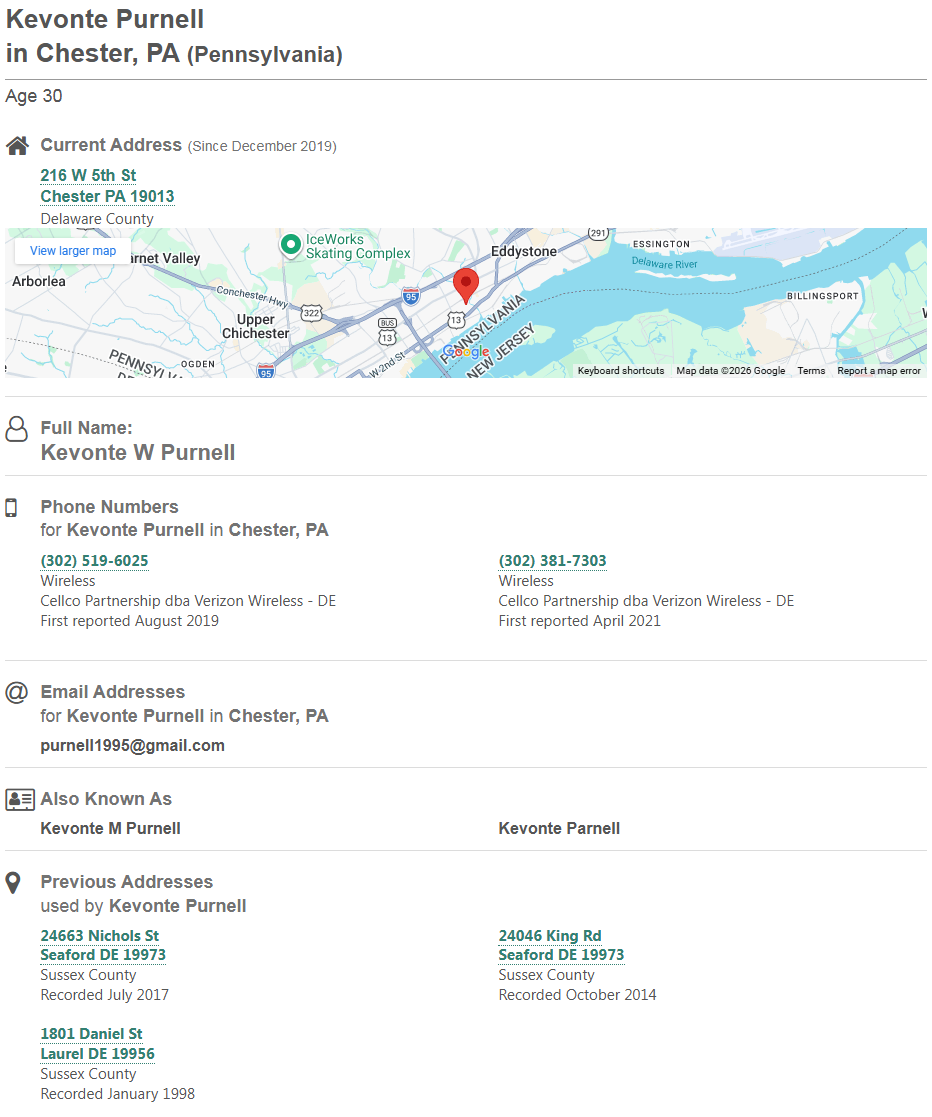
Task: Open the 1801 Daniel St previous address
Action: coord(91,1034)
